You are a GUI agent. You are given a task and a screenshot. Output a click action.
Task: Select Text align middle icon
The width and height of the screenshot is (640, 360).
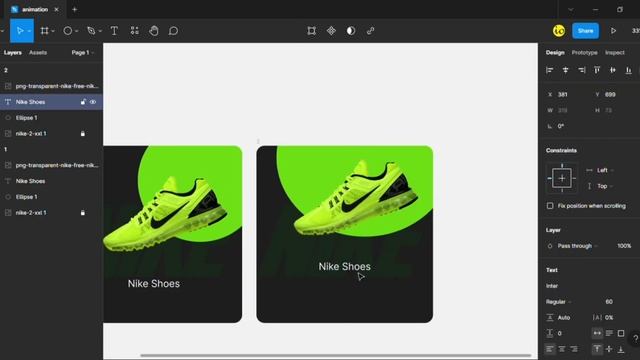(609, 349)
